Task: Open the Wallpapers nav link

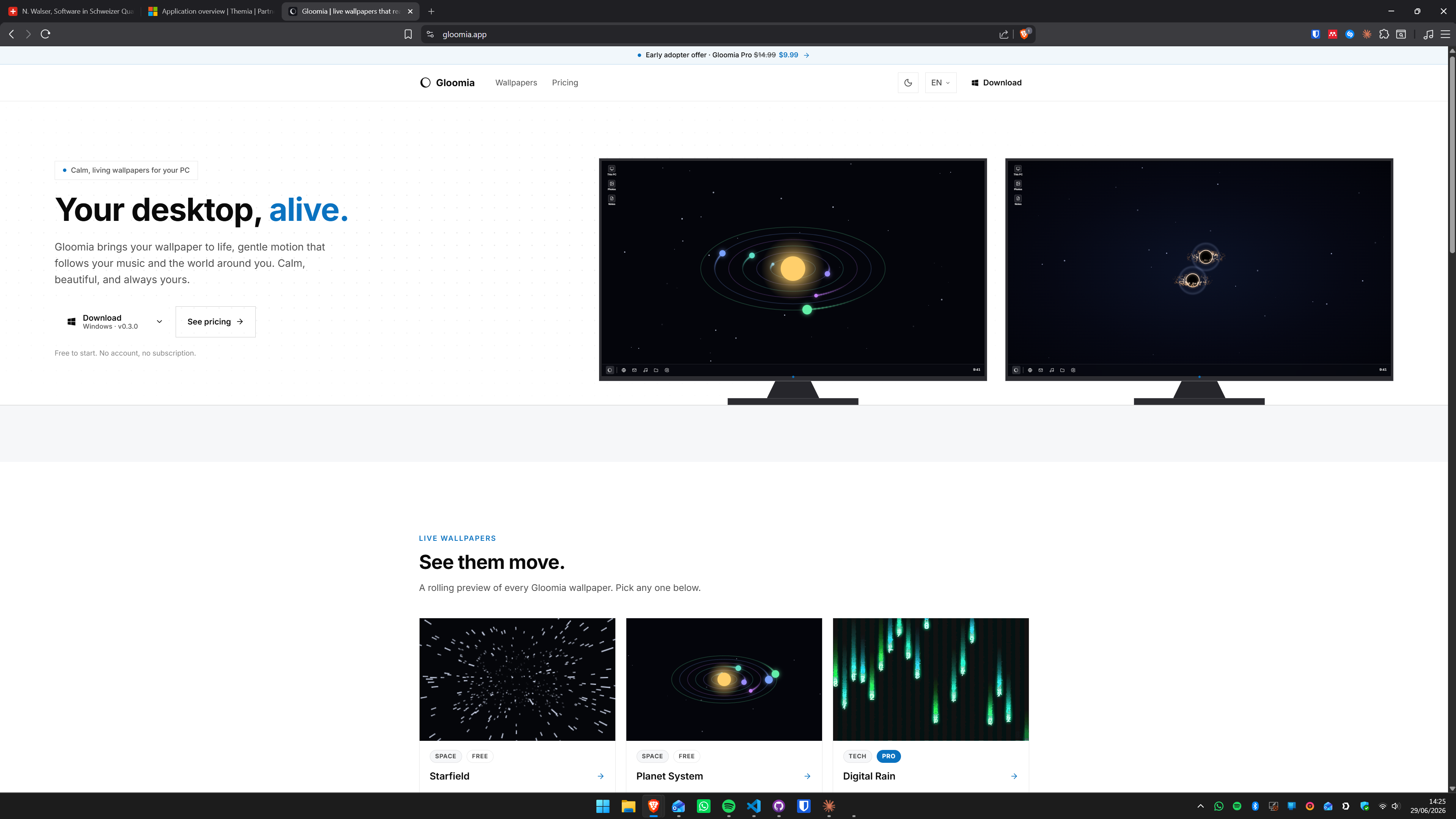Action: point(516,83)
